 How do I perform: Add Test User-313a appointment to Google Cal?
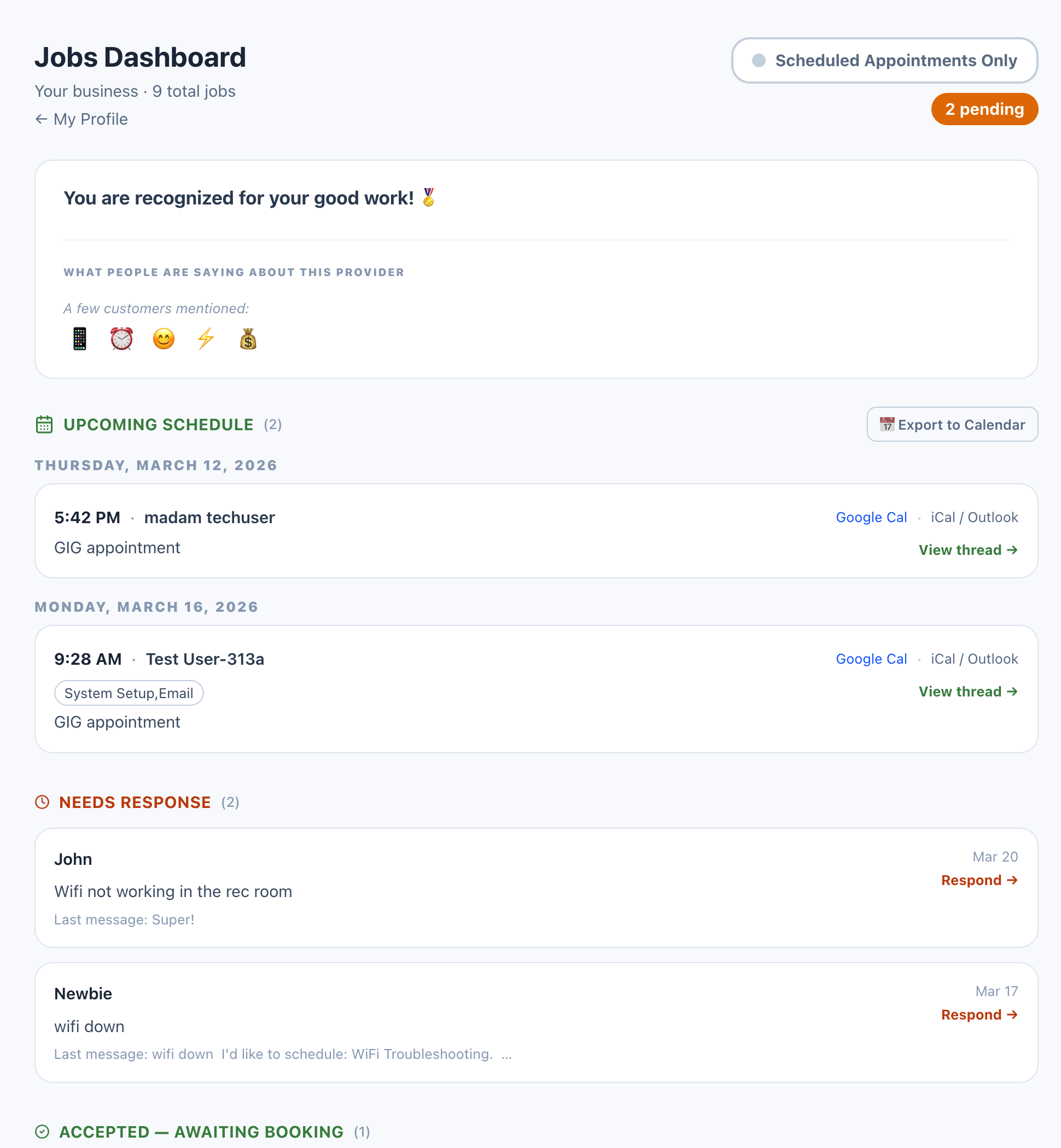tap(871, 659)
